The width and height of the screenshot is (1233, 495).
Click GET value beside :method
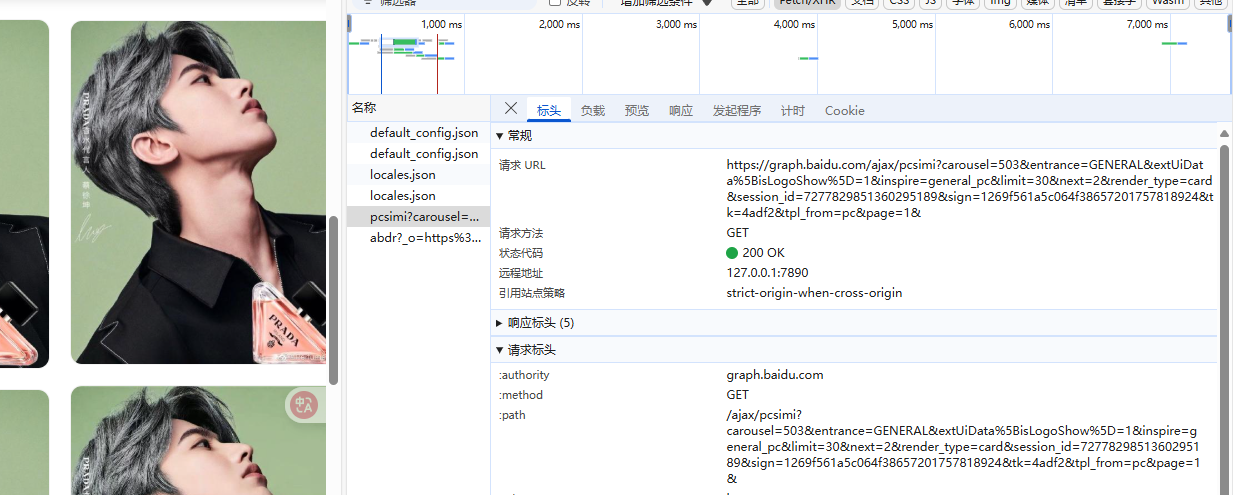coord(738,395)
